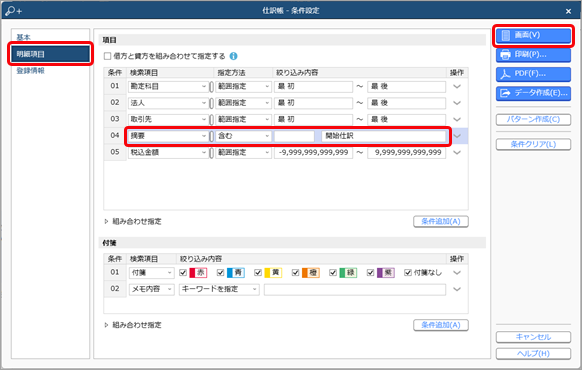Click the orange 橙 sticky color label
This screenshot has width=582, height=370.
pyautogui.click(x=311, y=273)
